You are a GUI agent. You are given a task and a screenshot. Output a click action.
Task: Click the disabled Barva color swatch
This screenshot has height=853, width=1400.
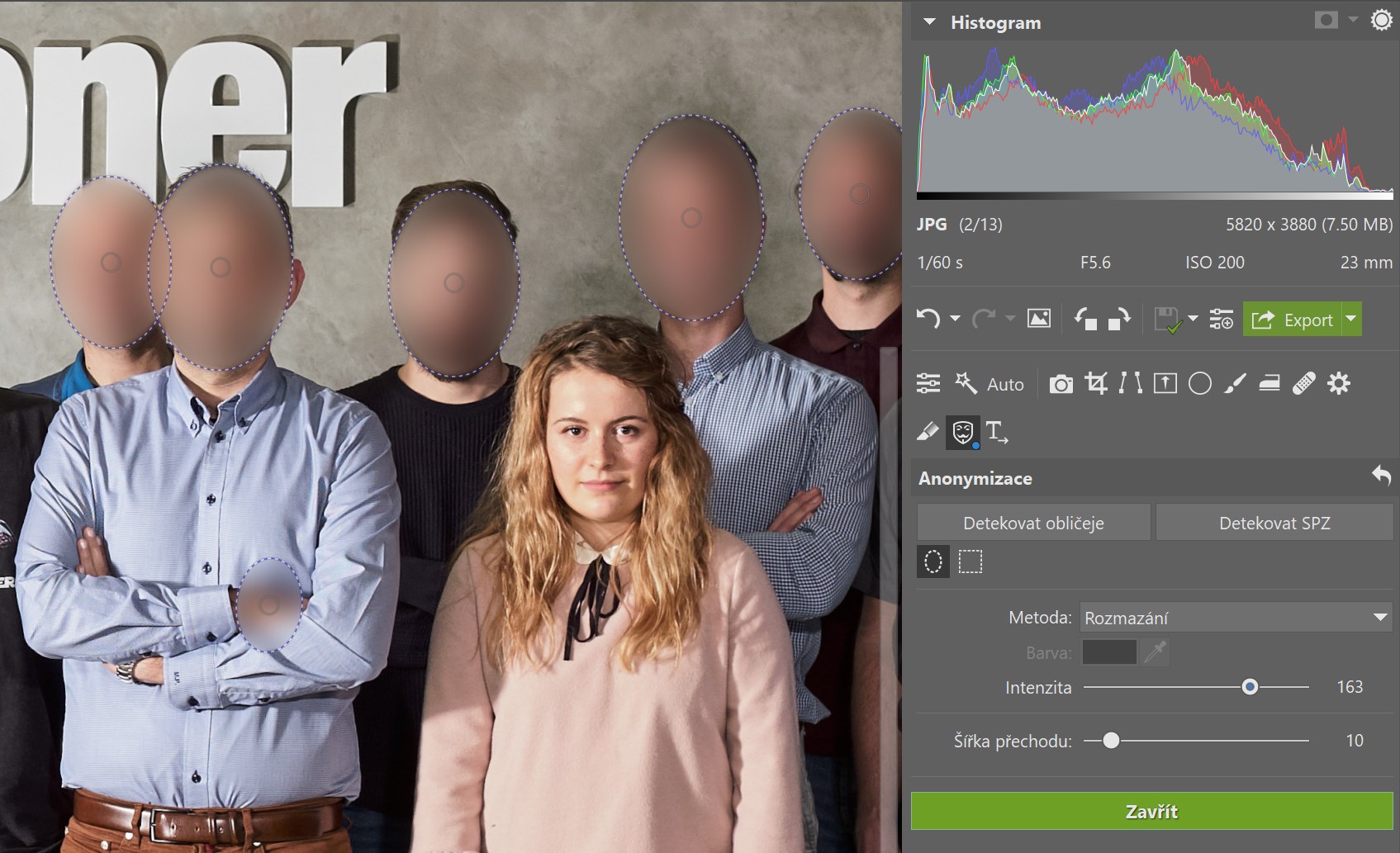(x=1109, y=652)
